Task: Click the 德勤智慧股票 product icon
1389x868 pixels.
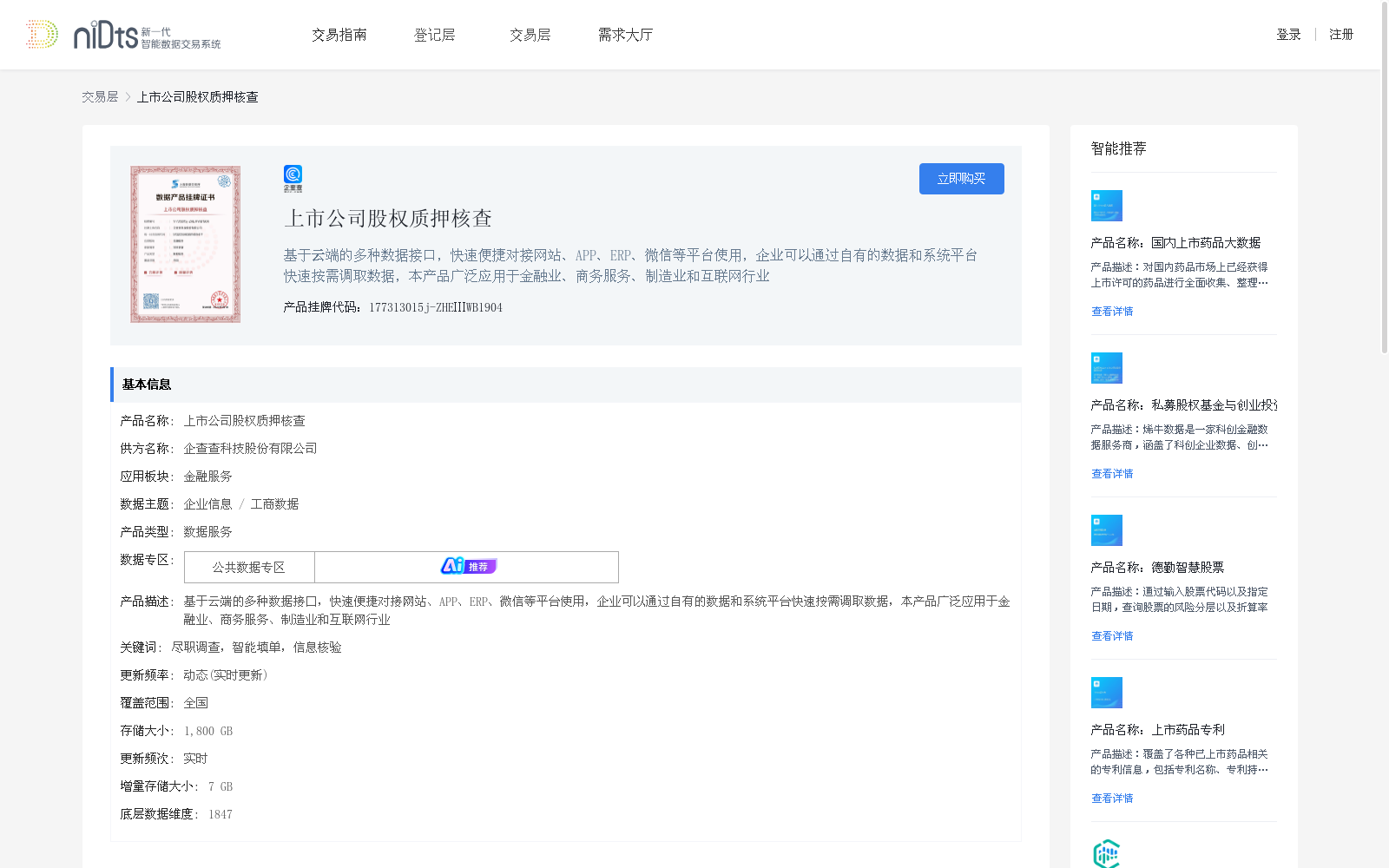Action: pos(1107,530)
